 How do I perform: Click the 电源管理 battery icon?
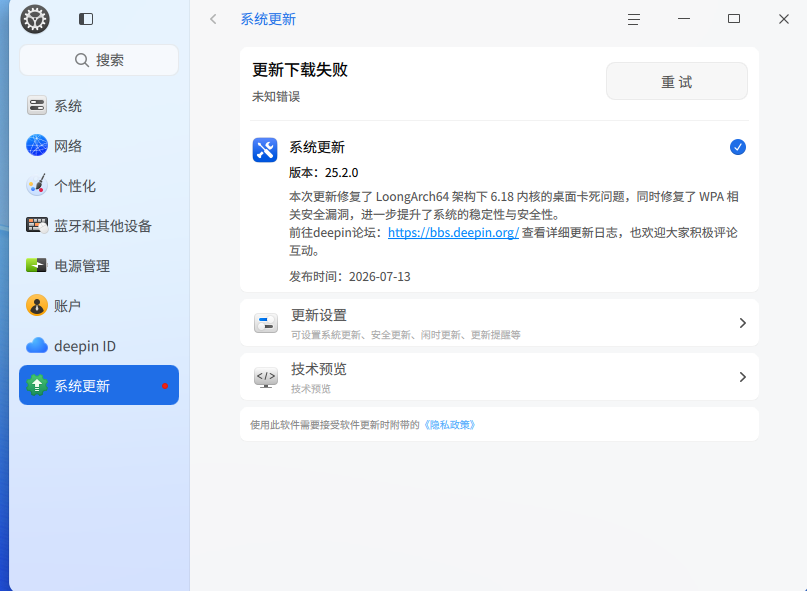pos(37,266)
